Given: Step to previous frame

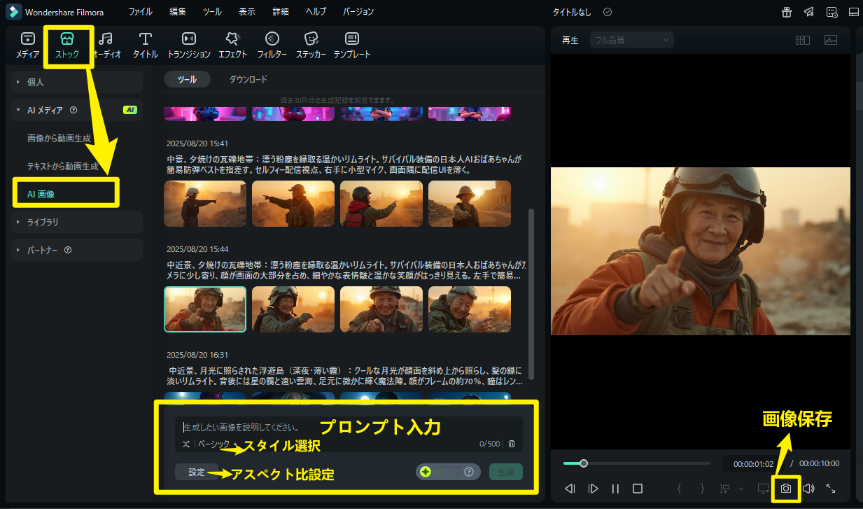Looking at the screenshot, I should (570, 488).
